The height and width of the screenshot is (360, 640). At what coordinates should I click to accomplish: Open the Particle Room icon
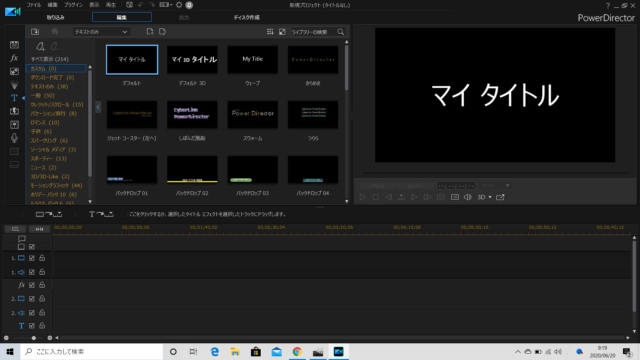click(14, 84)
